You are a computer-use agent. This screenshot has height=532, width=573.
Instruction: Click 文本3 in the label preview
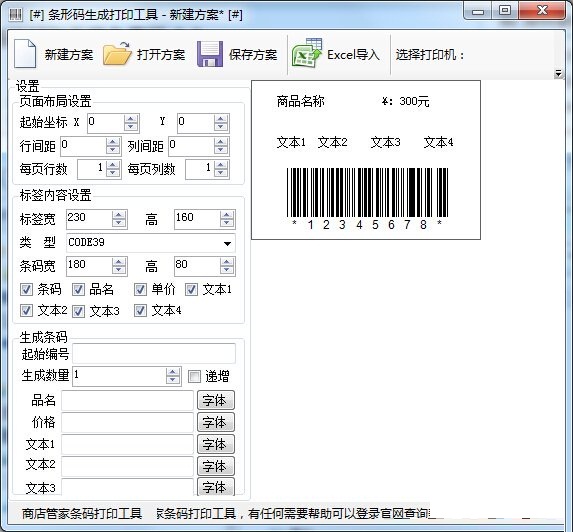tap(386, 142)
